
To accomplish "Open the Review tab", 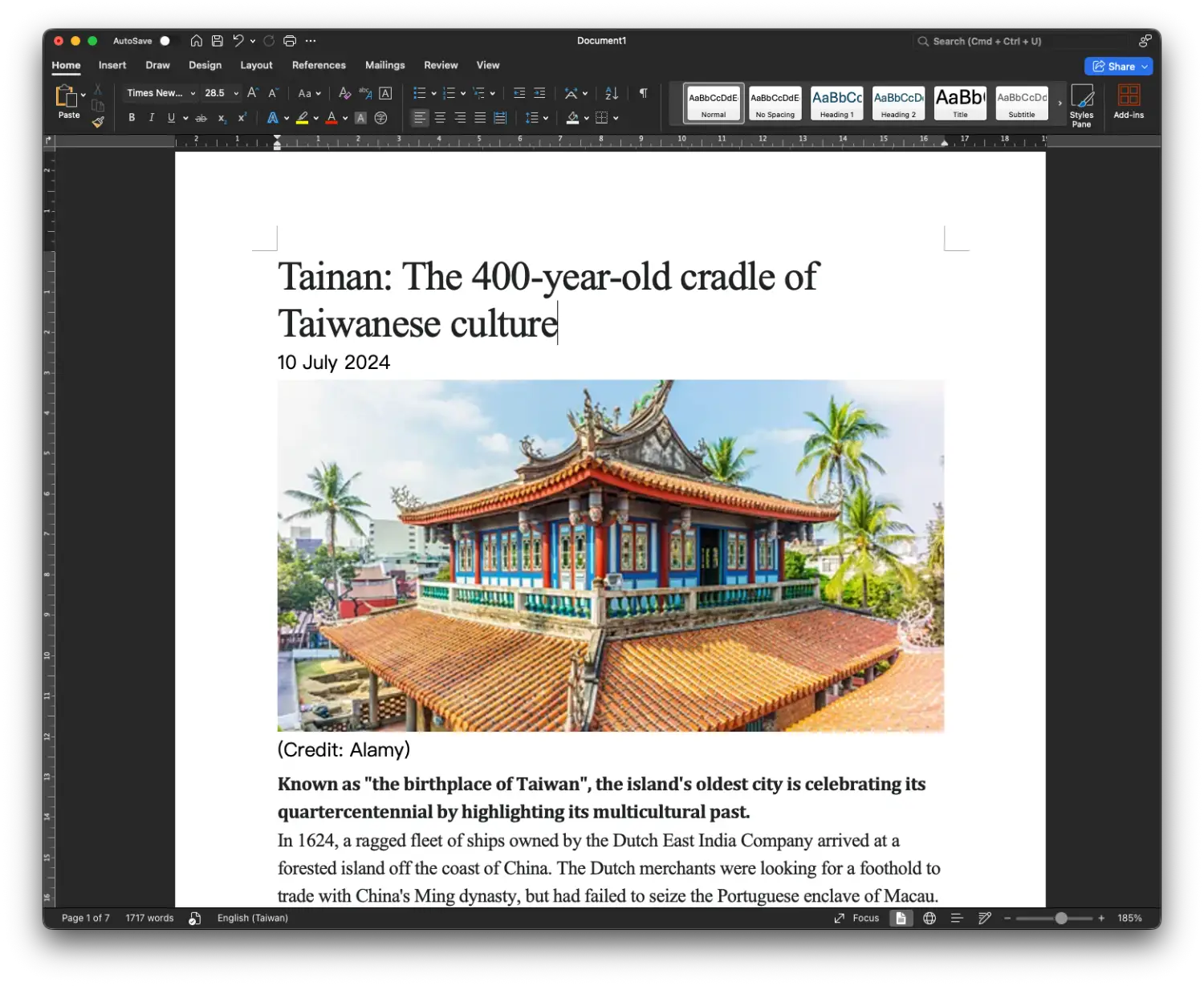I will click(x=441, y=65).
